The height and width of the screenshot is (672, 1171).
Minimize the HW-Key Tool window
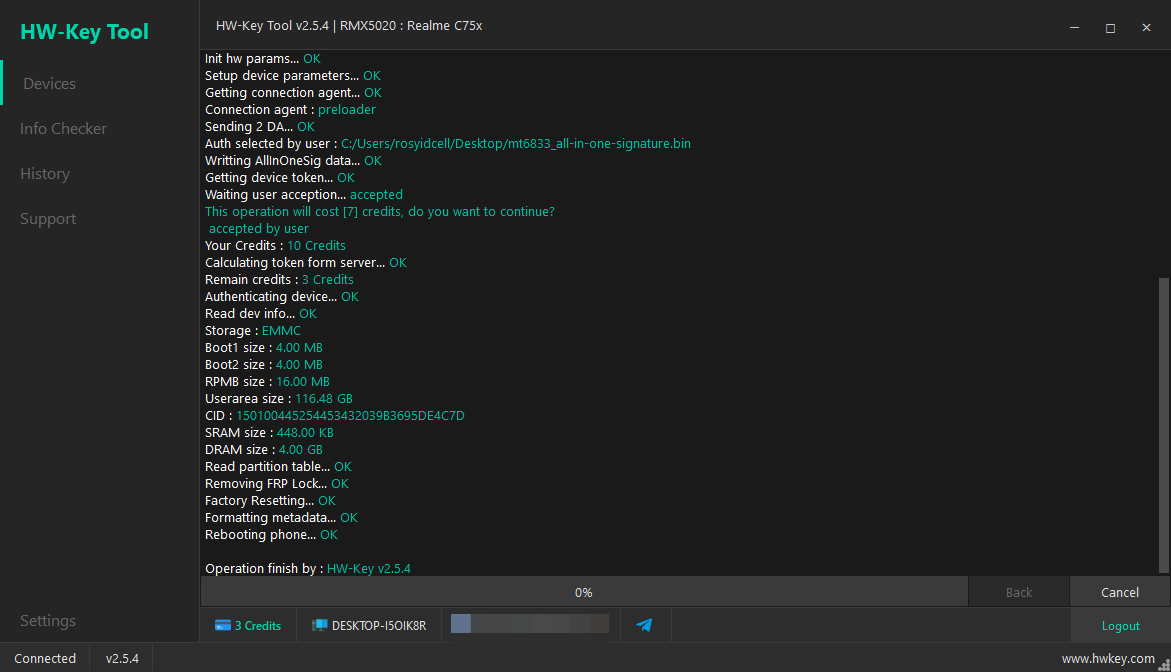tap(1075, 28)
